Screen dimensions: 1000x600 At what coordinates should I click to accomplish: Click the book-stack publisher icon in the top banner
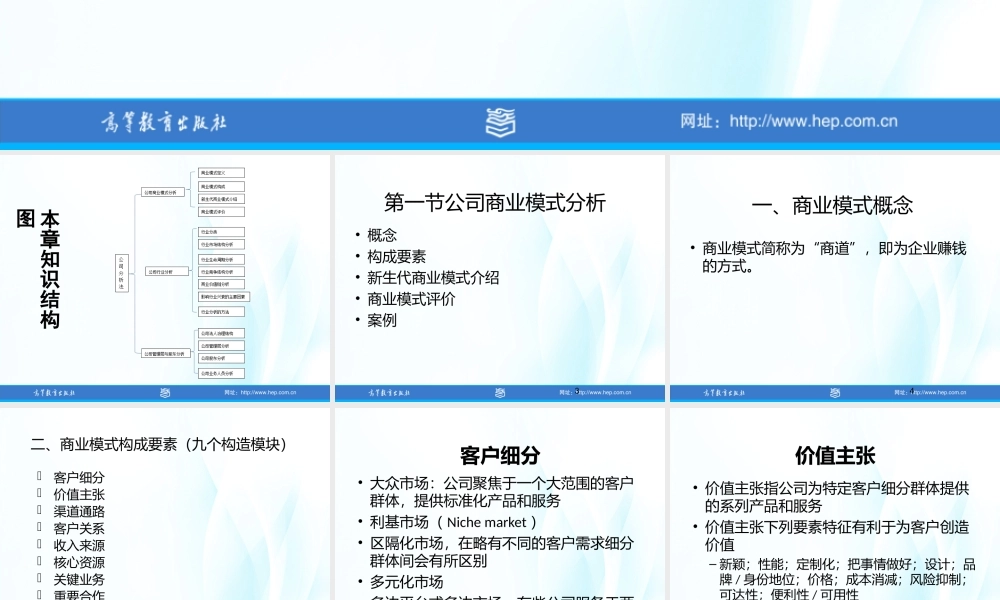500,122
